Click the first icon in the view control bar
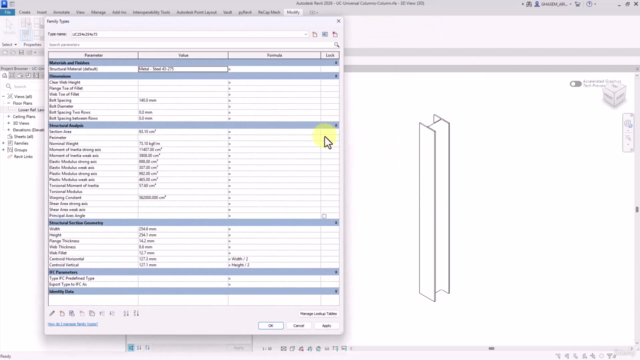The height and width of the screenshot is (360, 640). pos(284,349)
